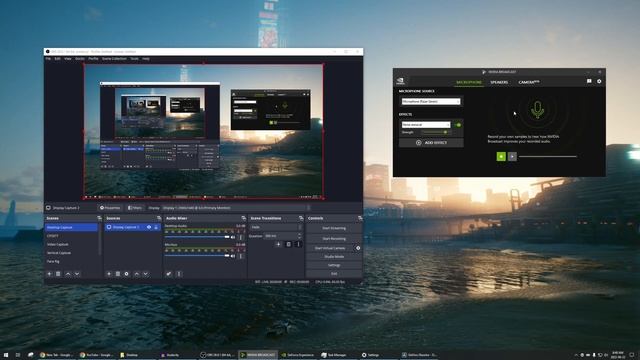The height and width of the screenshot is (360, 640).
Task: Toggle visibility of Display Capture source
Action: click(149, 227)
